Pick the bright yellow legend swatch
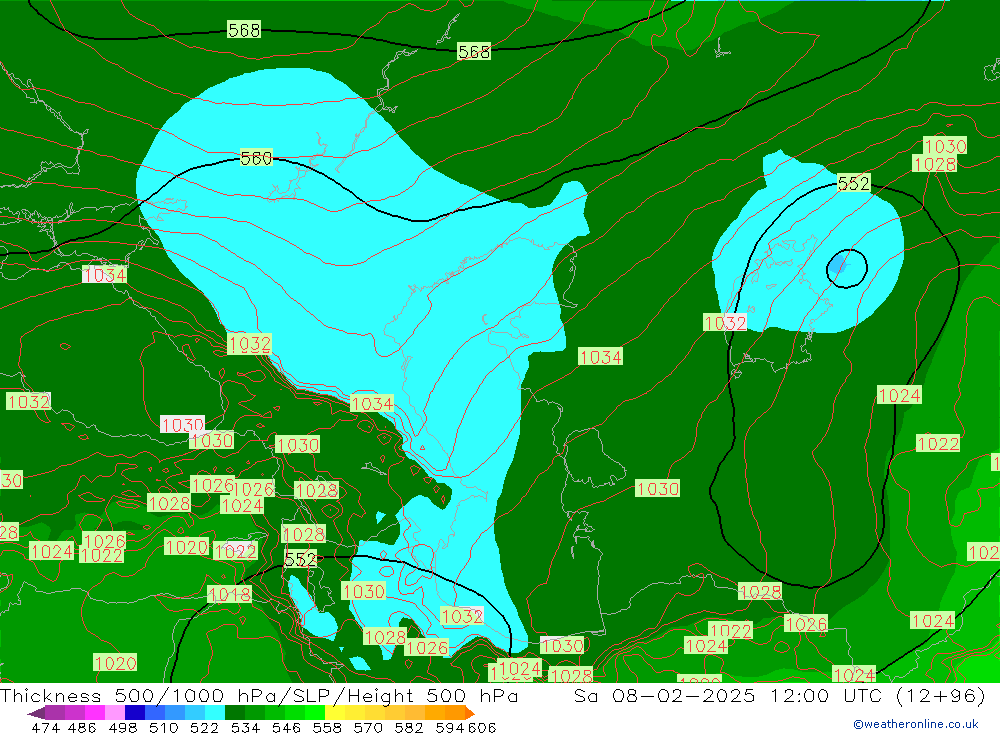Screen dimensions: 1000x733 tap(335, 713)
